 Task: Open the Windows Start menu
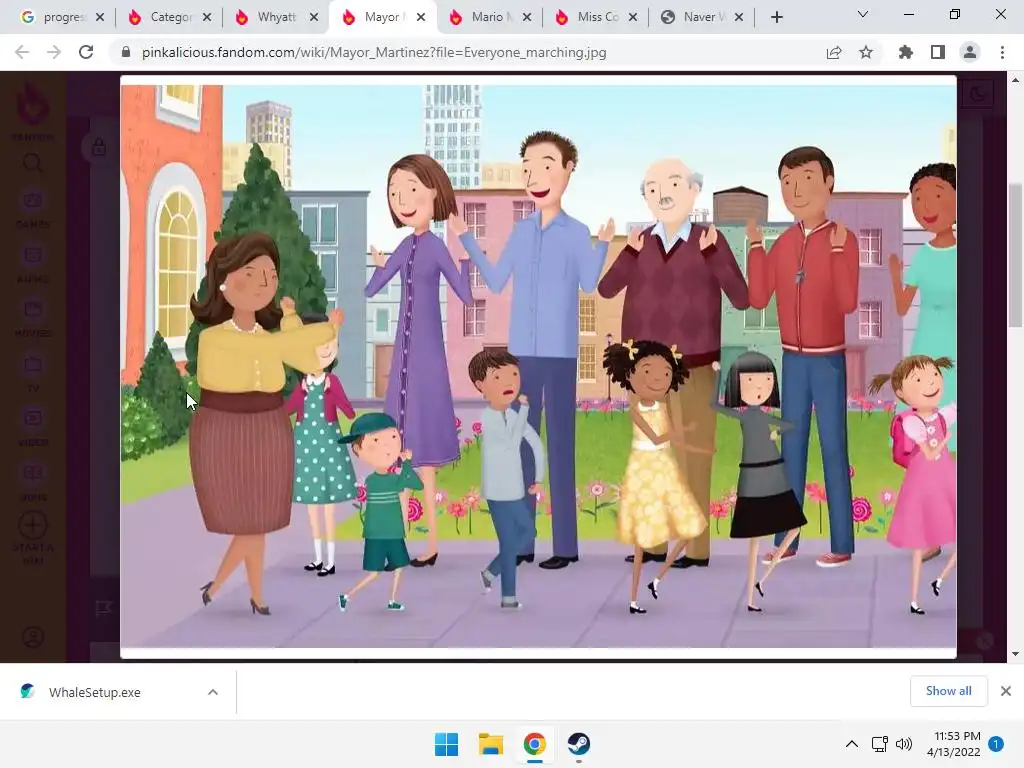point(447,744)
